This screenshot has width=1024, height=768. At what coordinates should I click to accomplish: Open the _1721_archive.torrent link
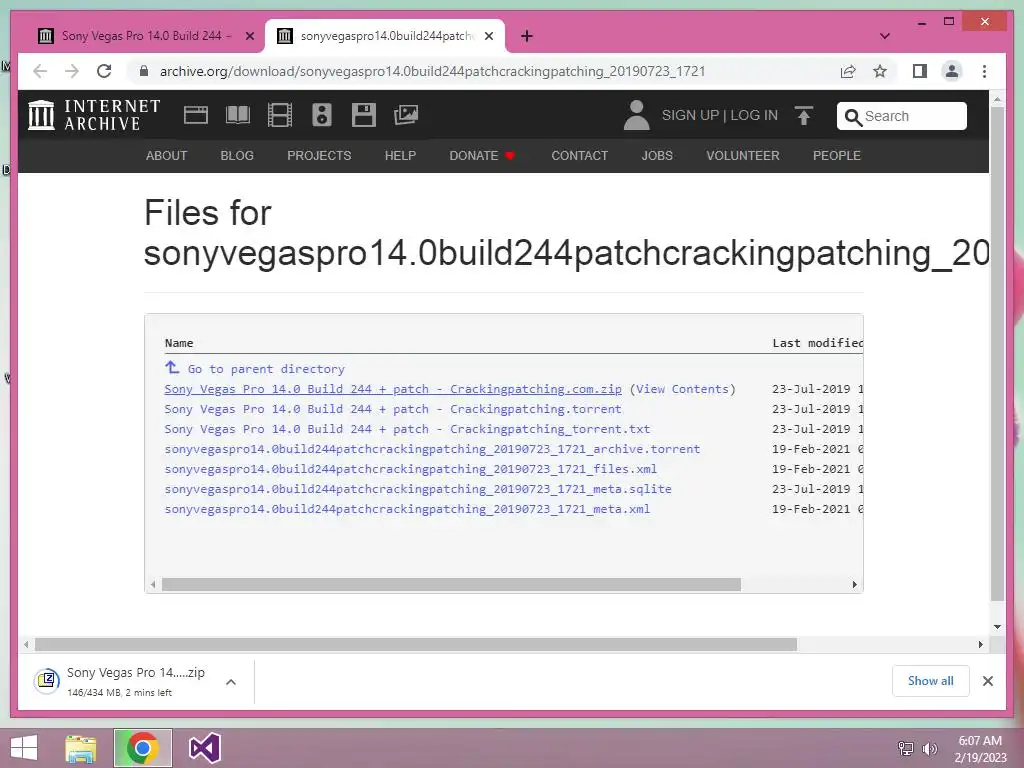(x=432, y=449)
